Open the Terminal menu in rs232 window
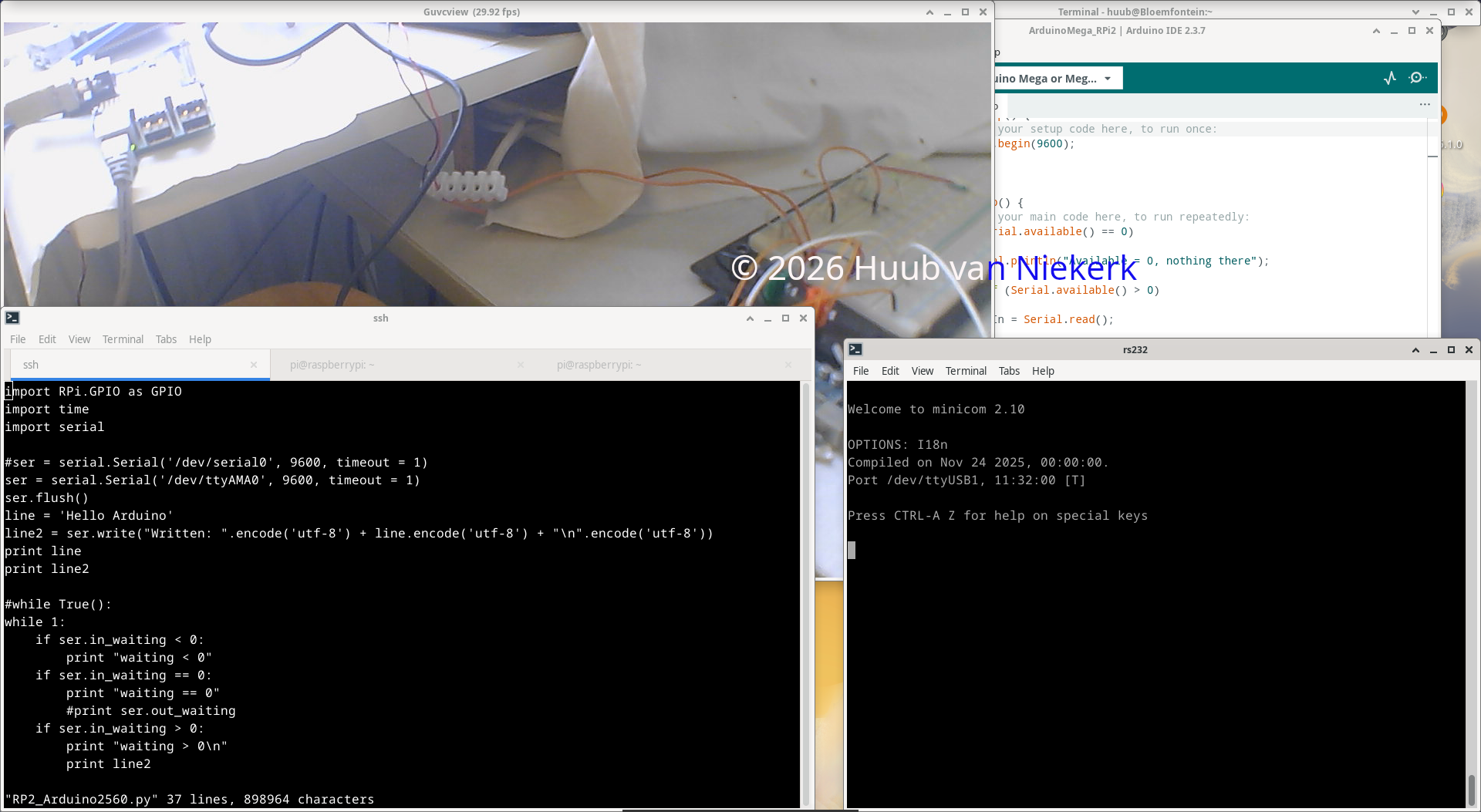Image resolution: width=1481 pixels, height=812 pixels. (x=966, y=371)
